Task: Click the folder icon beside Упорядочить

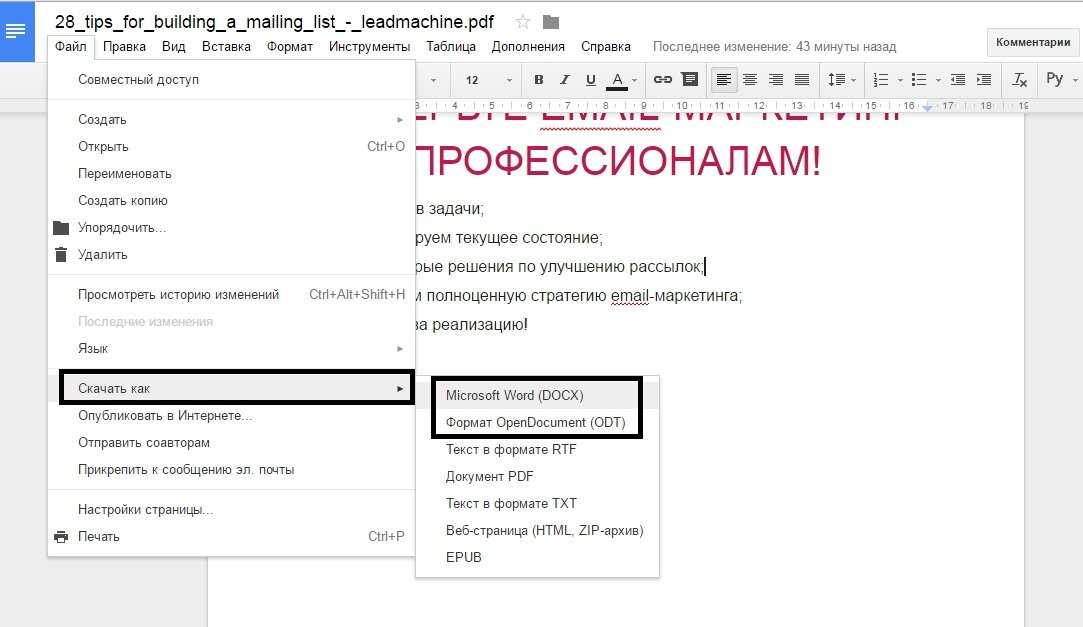Action: [61, 227]
